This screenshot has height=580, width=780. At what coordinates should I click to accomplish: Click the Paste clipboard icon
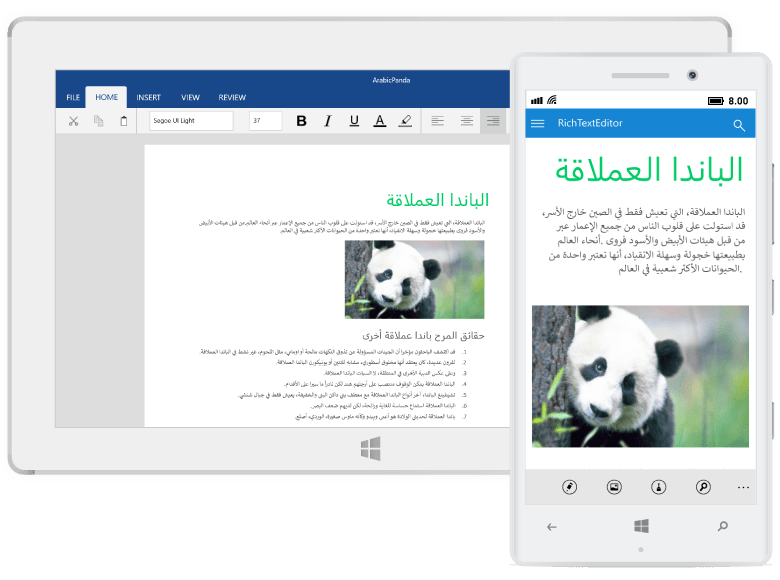coord(124,121)
